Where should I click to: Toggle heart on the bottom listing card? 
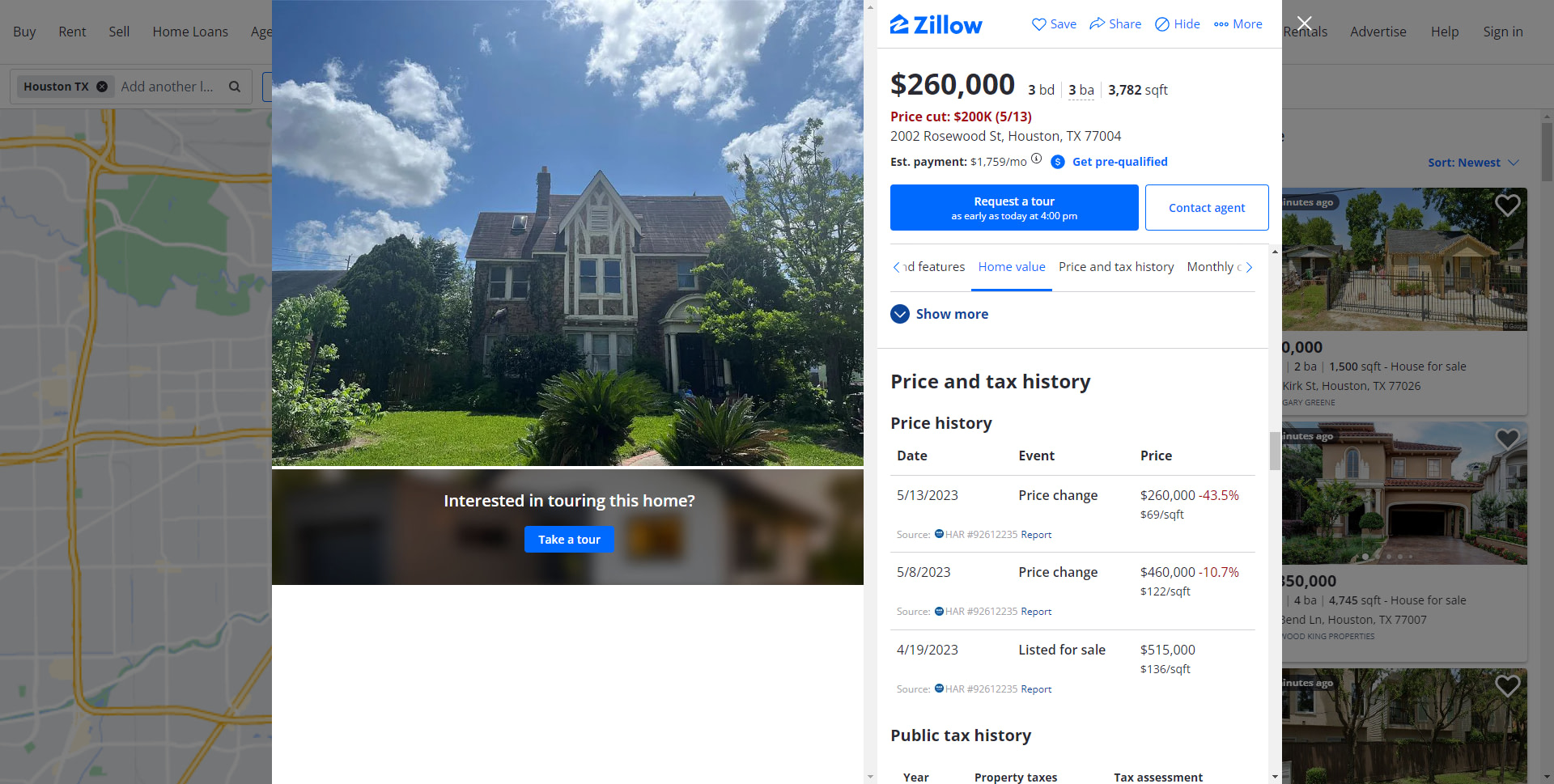[1507, 686]
